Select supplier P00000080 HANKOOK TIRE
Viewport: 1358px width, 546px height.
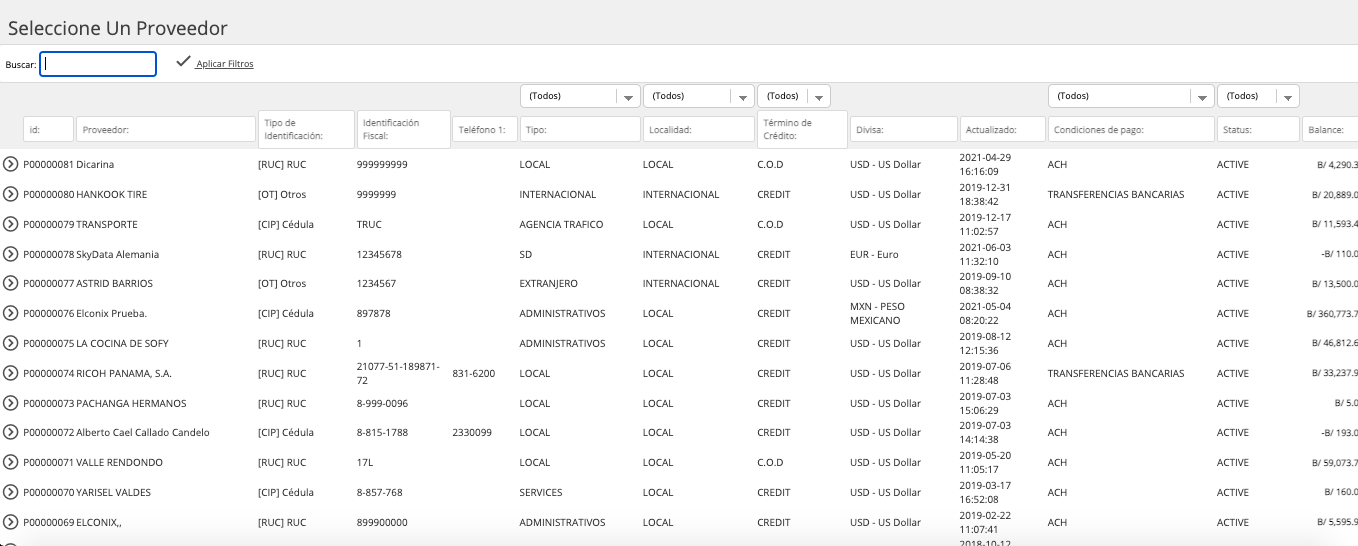[x=85, y=194]
